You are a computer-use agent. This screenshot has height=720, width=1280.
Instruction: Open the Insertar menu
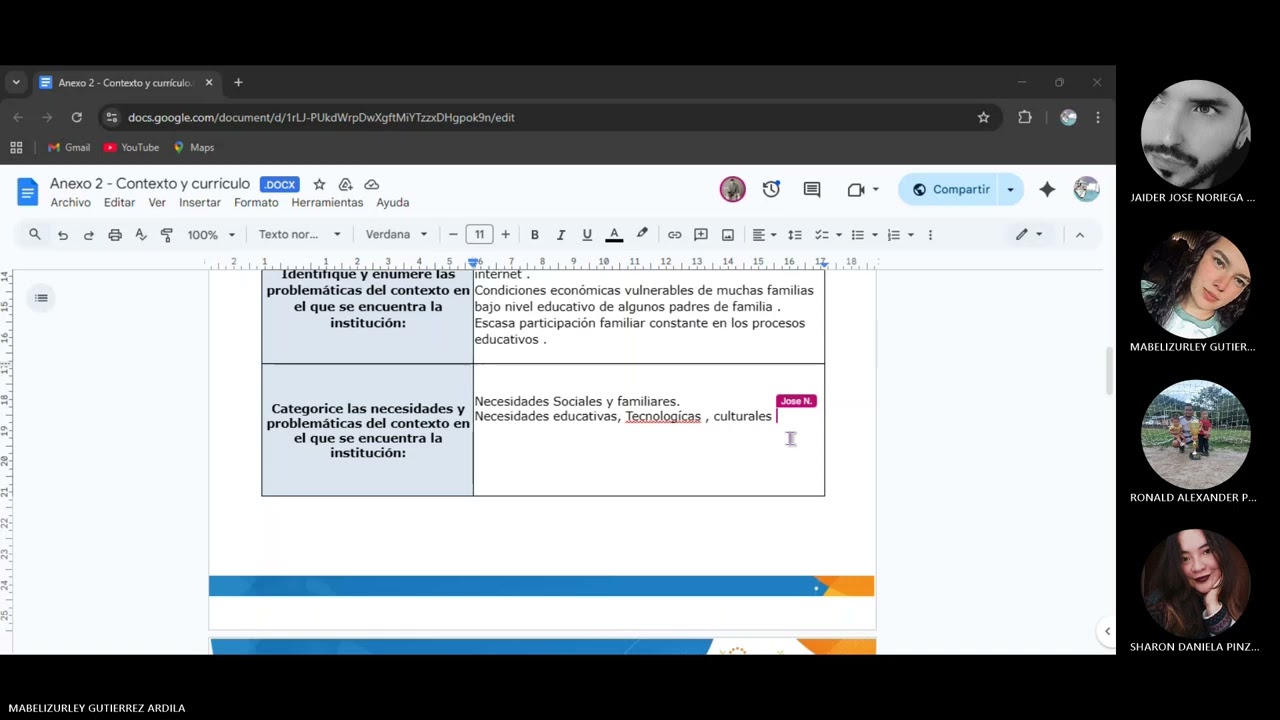tap(200, 202)
